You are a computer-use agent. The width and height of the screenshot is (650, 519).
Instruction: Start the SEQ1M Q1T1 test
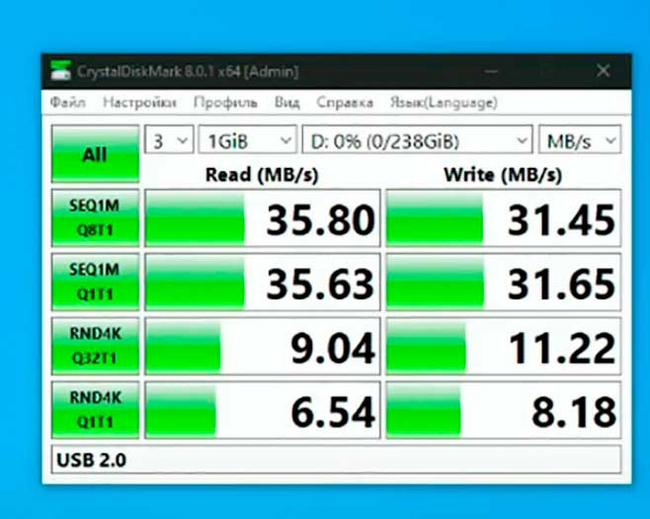(95, 282)
